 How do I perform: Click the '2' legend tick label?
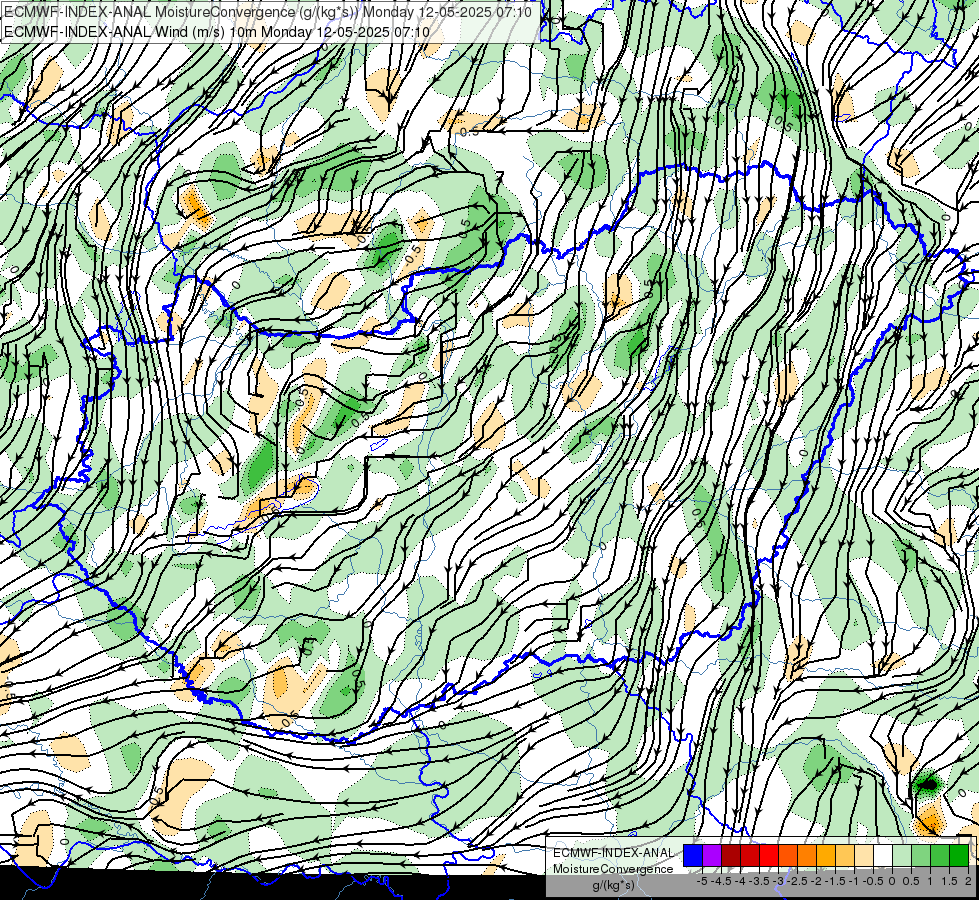point(968,881)
